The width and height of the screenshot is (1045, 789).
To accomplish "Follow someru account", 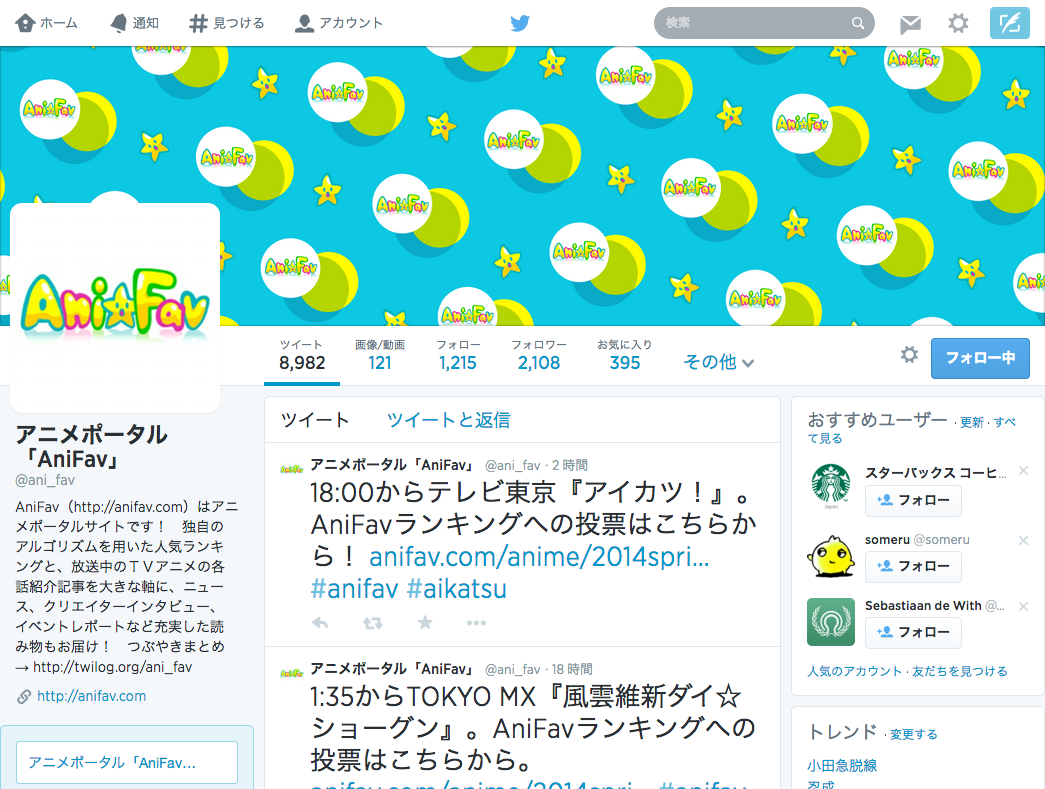I will tap(913, 566).
